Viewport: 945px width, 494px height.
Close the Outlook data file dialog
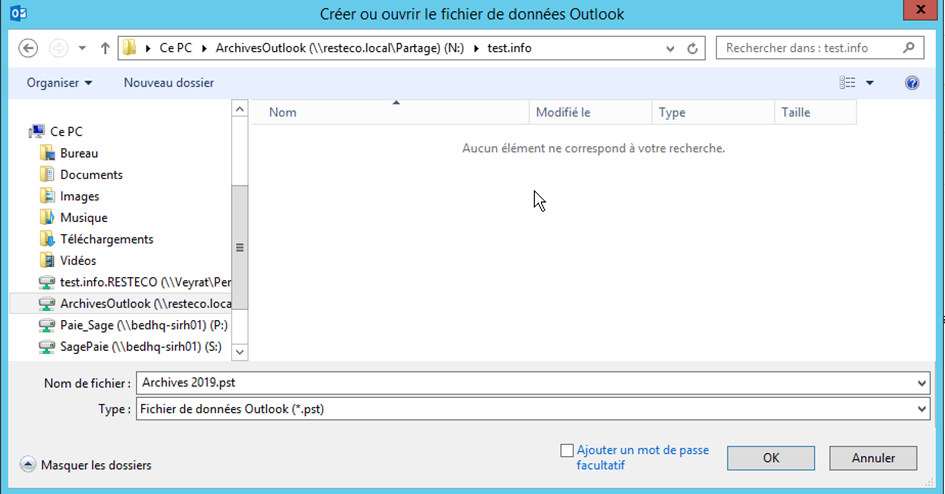920,10
